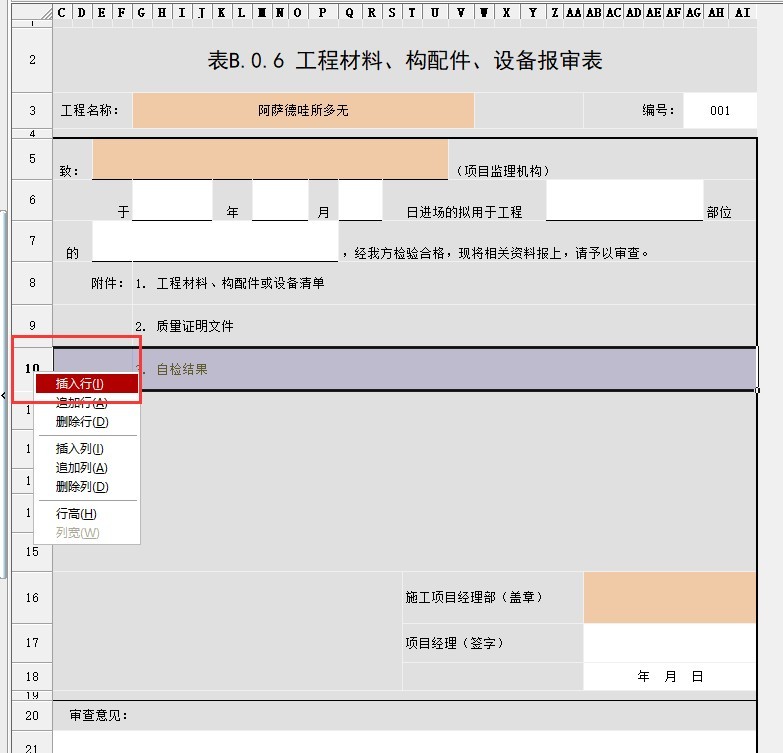Select row header 16
This screenshot has width=783, height=753.
32,597
